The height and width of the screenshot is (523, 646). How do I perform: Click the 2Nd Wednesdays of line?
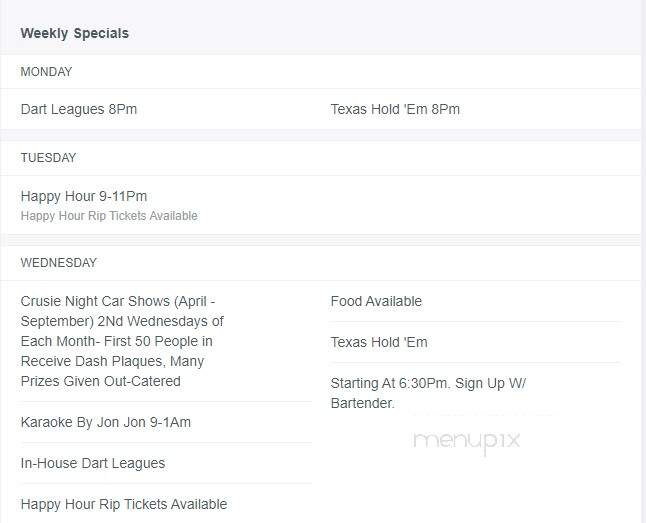(x=160, y=321)
